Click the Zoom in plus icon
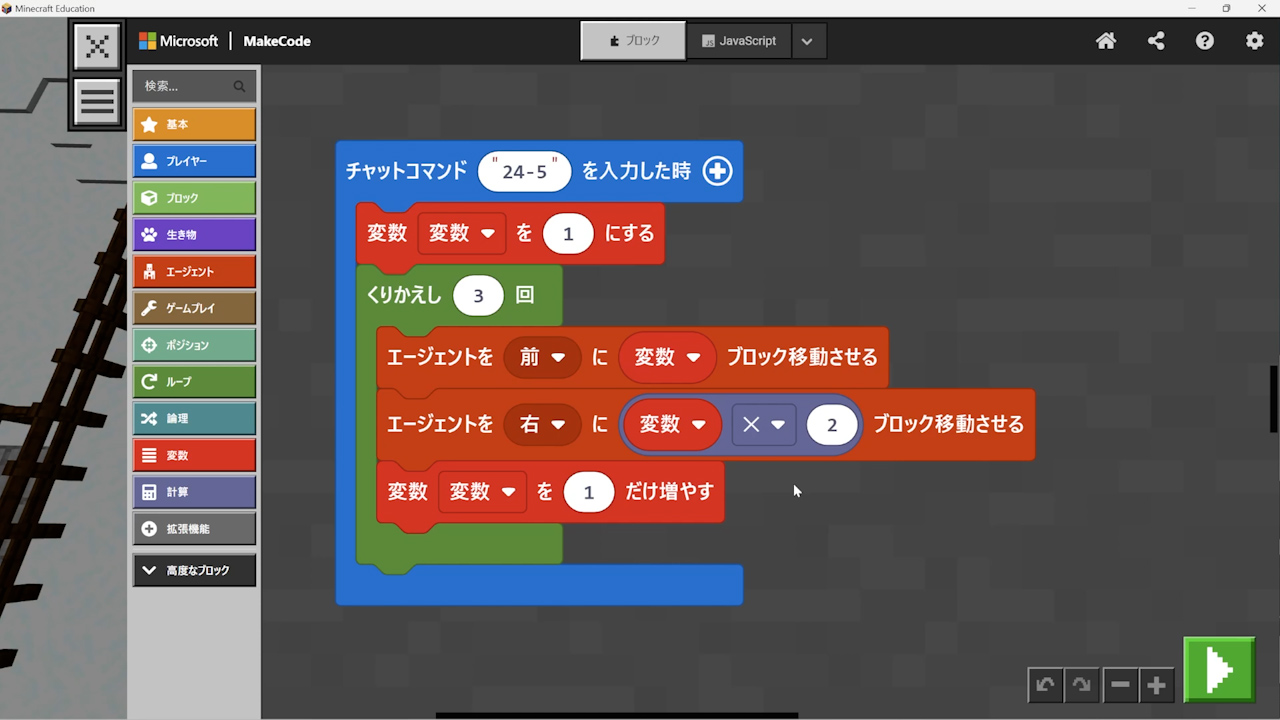1280x720 pixels. tap(1157, 685)
